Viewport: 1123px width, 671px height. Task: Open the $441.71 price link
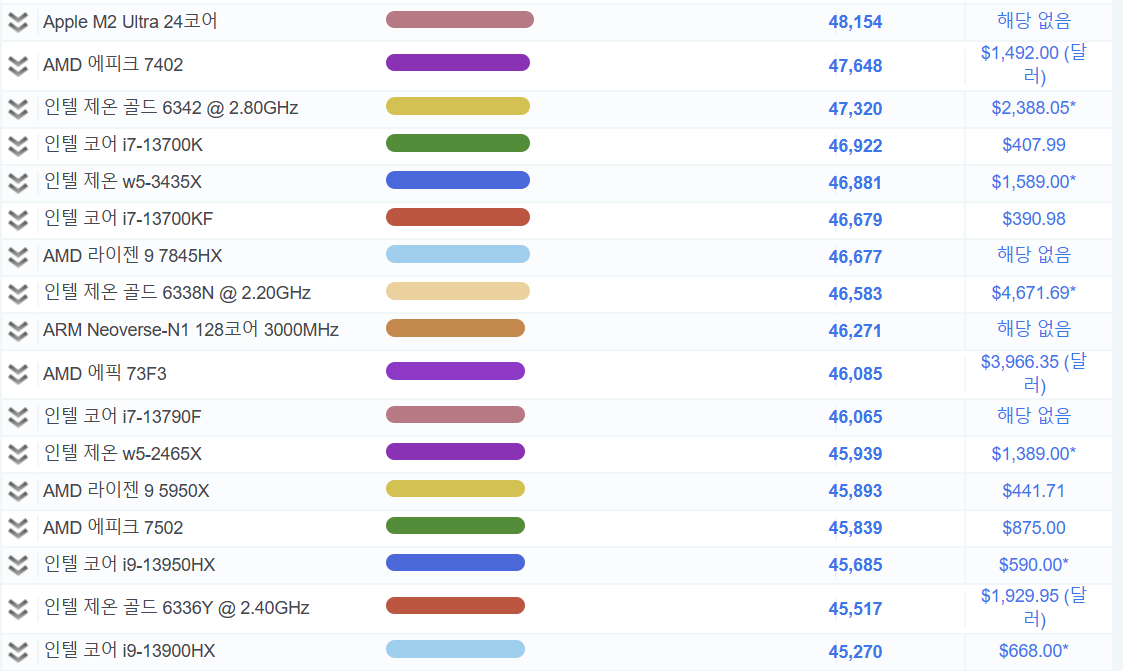1033,491
